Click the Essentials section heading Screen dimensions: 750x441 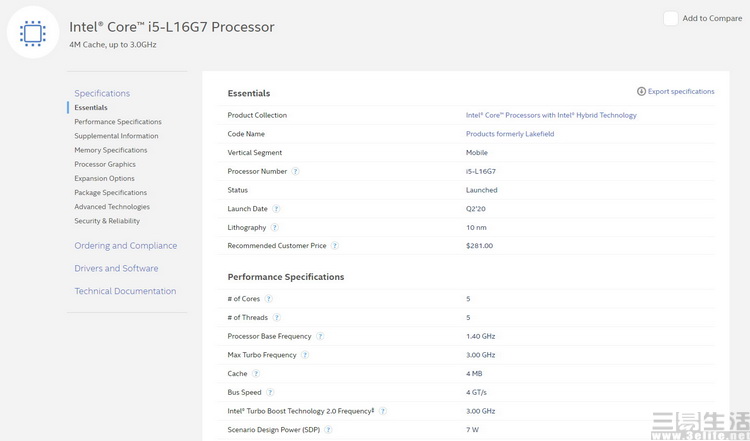coord(249,93)
